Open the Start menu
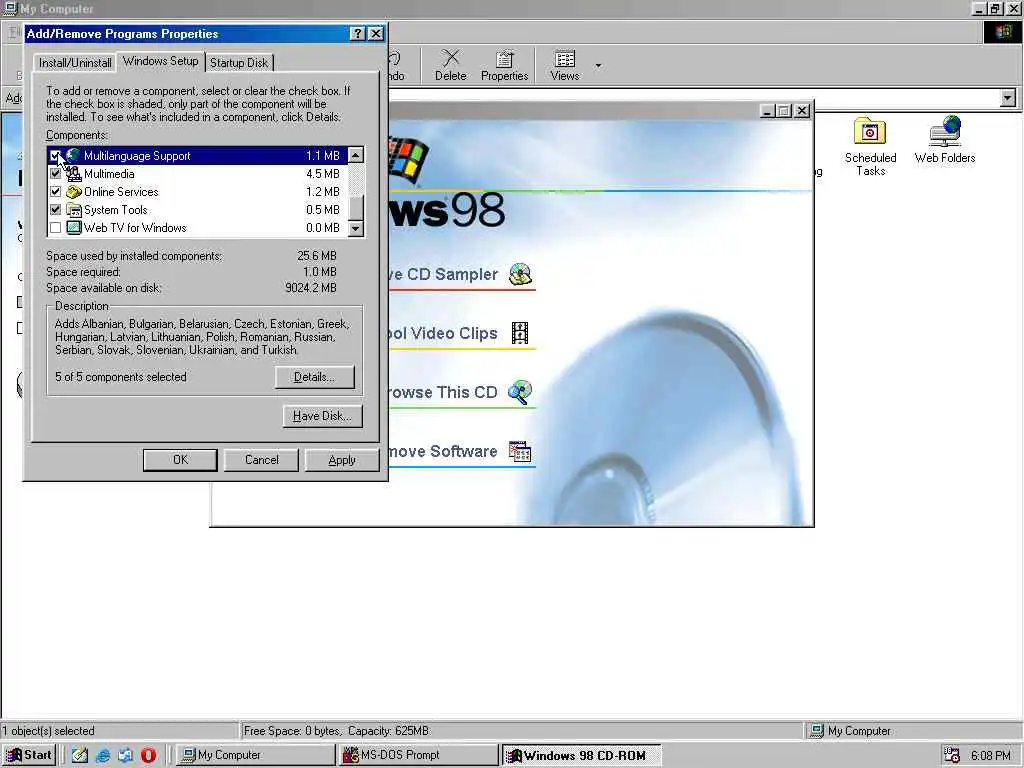Image resolution: width=1024 pixels, height=768 pixels. [29, 755]
